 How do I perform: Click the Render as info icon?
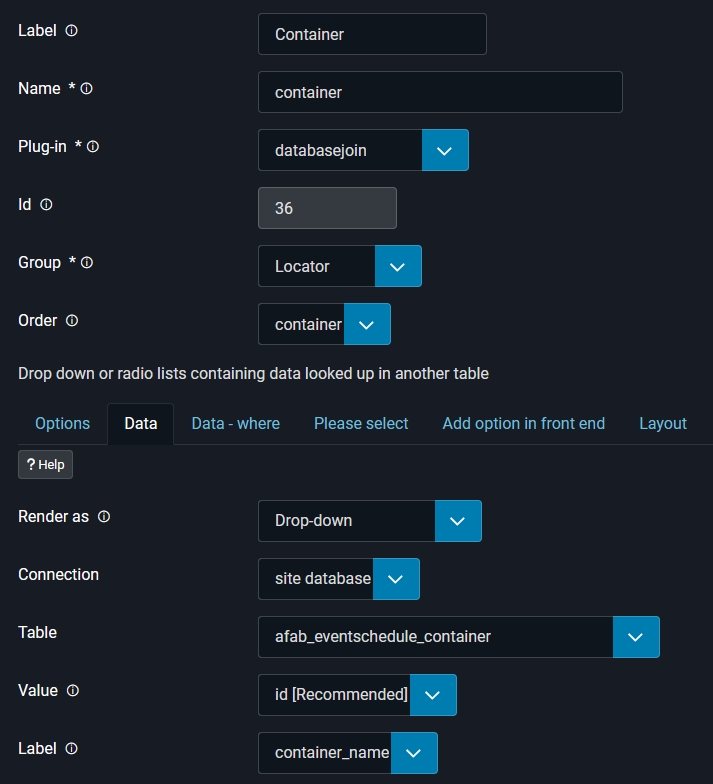point(104,517)
